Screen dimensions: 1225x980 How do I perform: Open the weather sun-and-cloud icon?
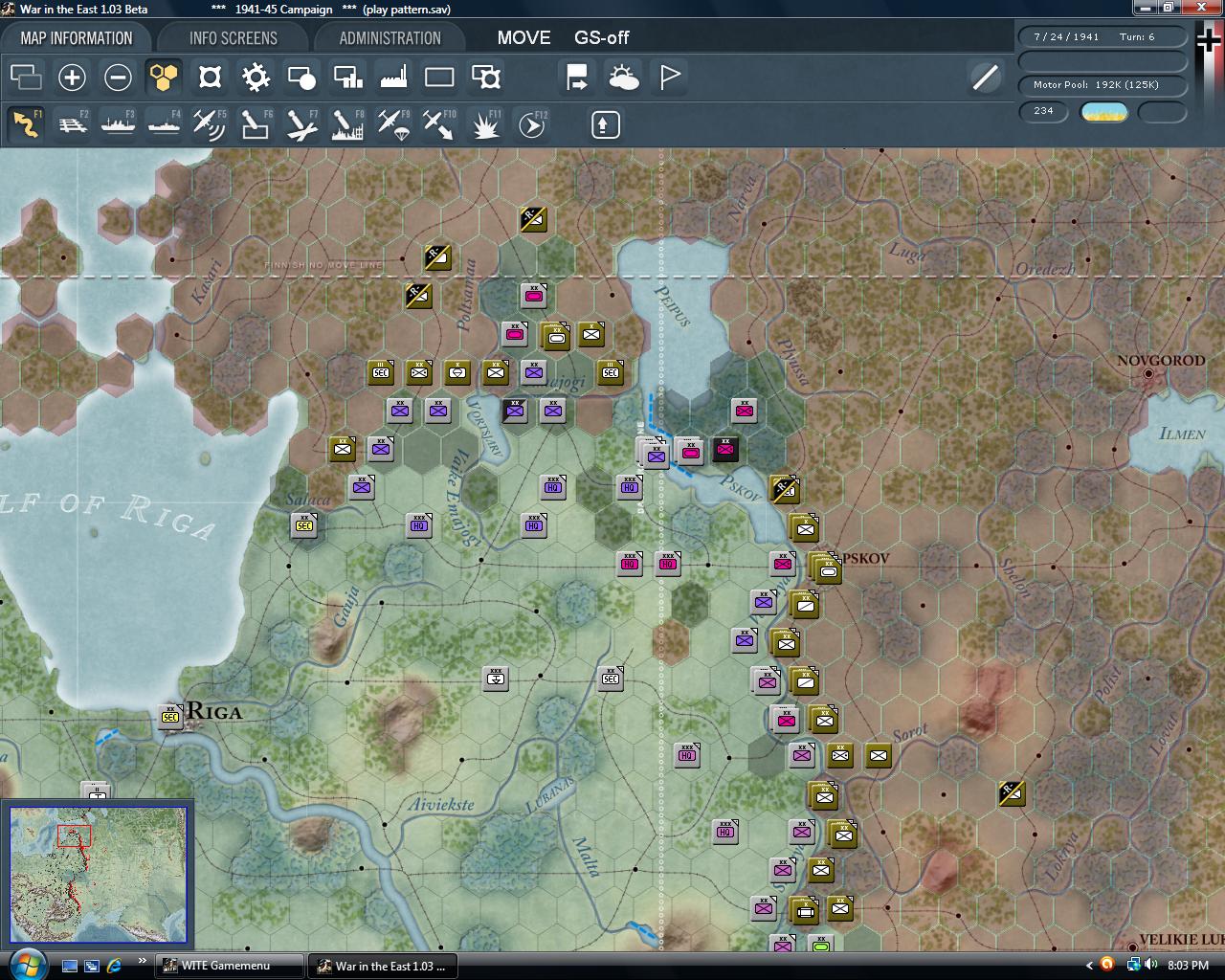tap(623, 78)
